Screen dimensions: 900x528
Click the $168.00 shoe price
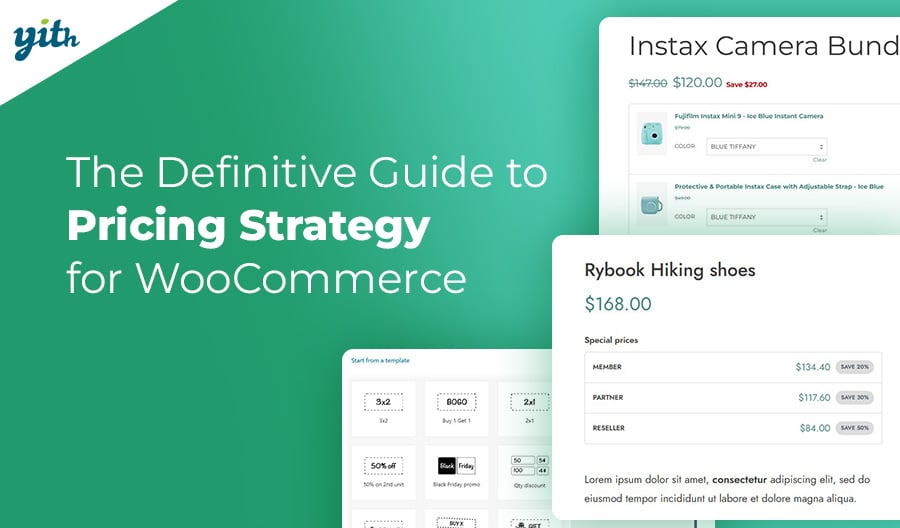point(618,304)
